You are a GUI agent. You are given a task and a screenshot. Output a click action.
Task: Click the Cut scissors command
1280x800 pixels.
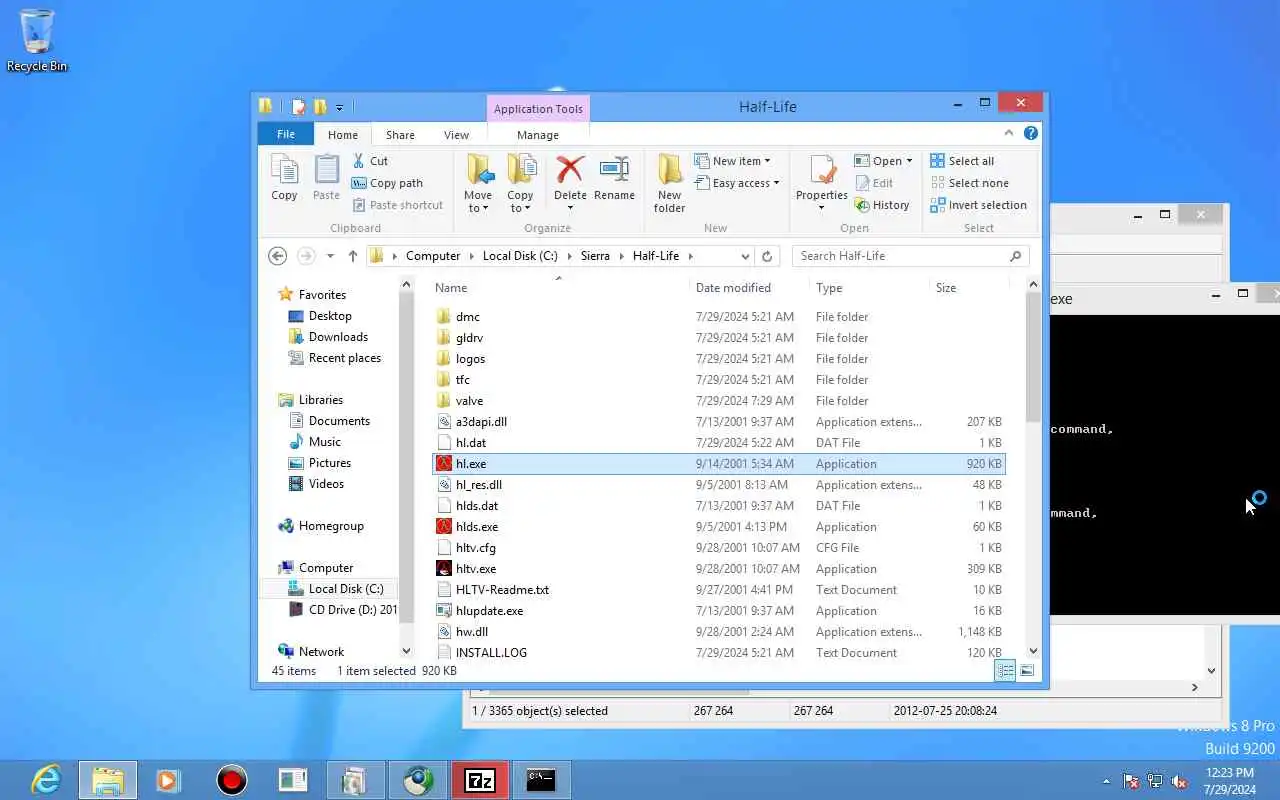click(370, 161)
